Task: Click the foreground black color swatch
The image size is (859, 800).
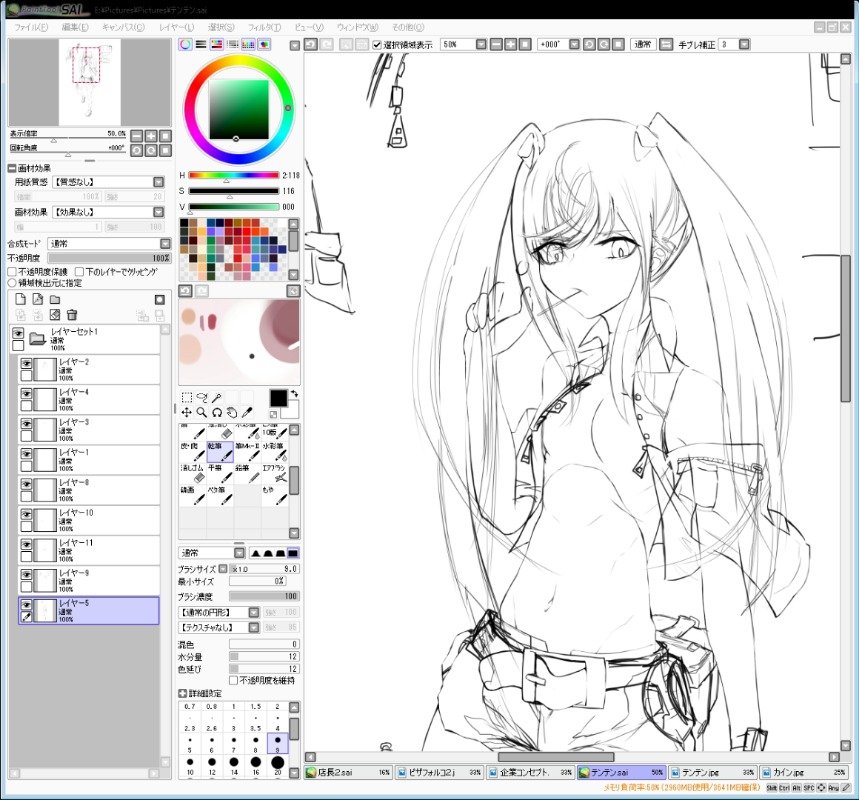Action: coord(278,398)
